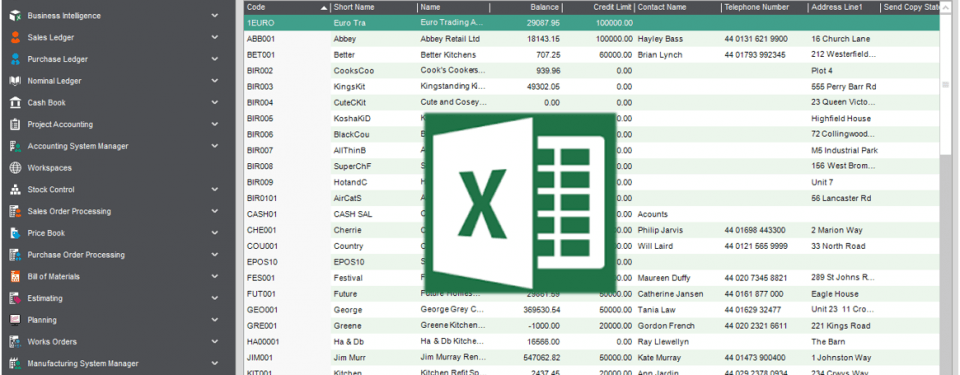Viewport: 960px width, 375px height.
Task: Click the Project Accounting clipboard icon
Action: [15, 124]
